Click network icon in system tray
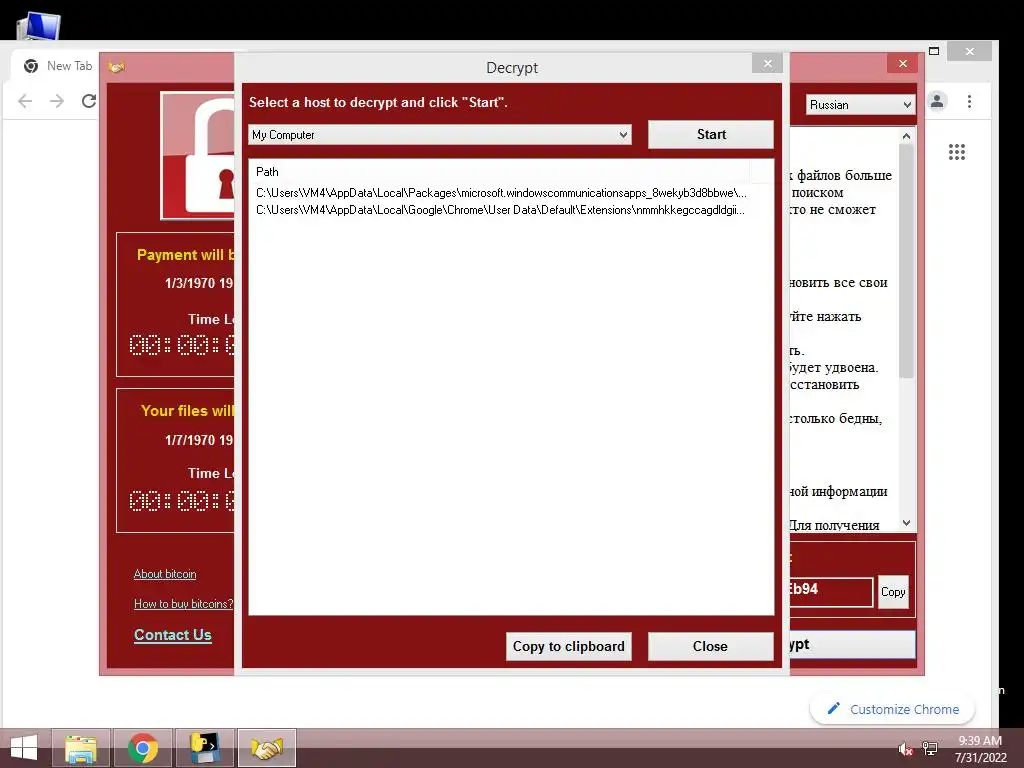Image resolution: width=1024 pixels, height=768 pixels. (x=930, y=749)
